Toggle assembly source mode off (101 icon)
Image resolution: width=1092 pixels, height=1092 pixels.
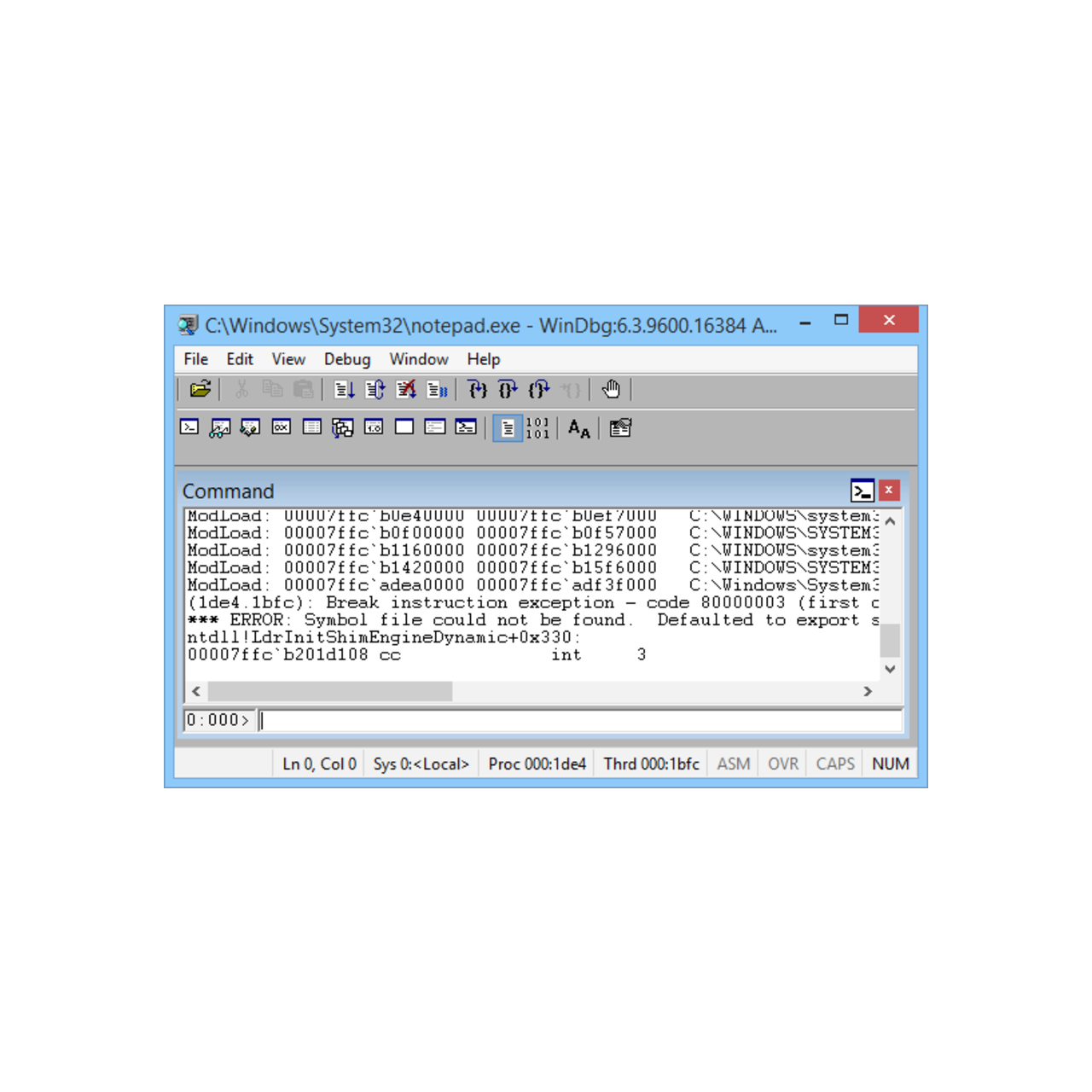pyautogui.click(x=537, y=427)
